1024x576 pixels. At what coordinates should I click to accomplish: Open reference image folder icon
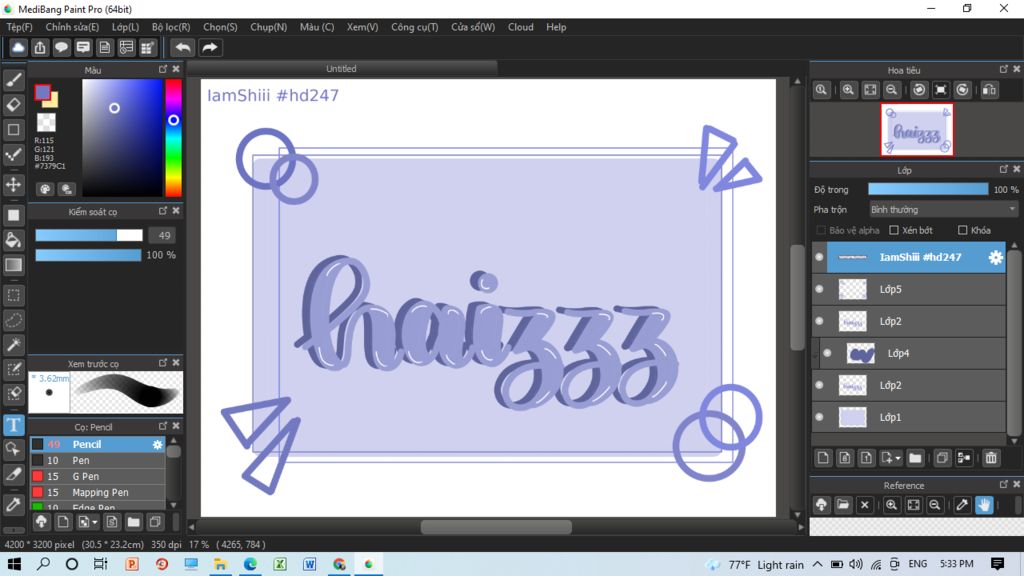click(x=843, y=505)
